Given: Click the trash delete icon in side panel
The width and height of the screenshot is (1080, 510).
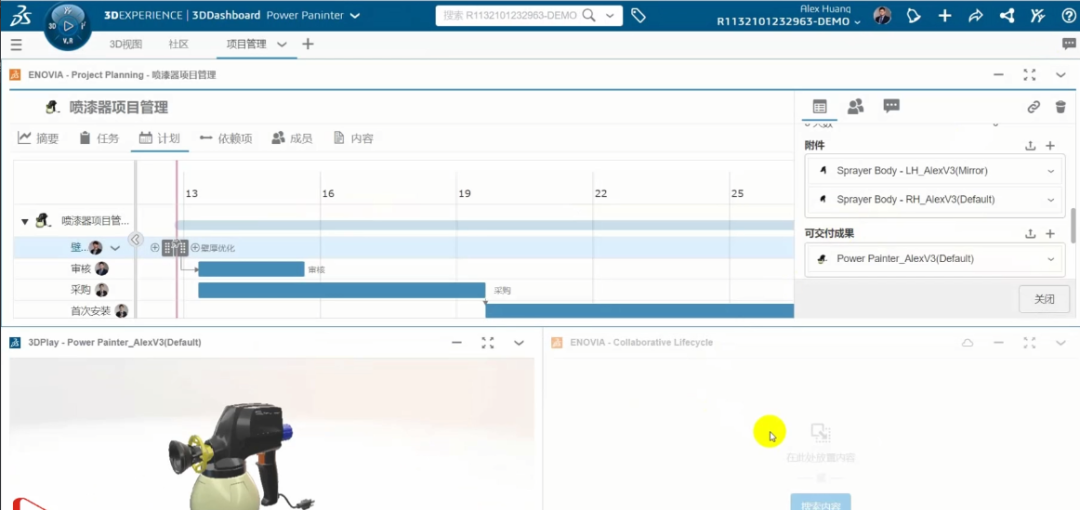Looking at the screenshot, I should point(1061,107).
